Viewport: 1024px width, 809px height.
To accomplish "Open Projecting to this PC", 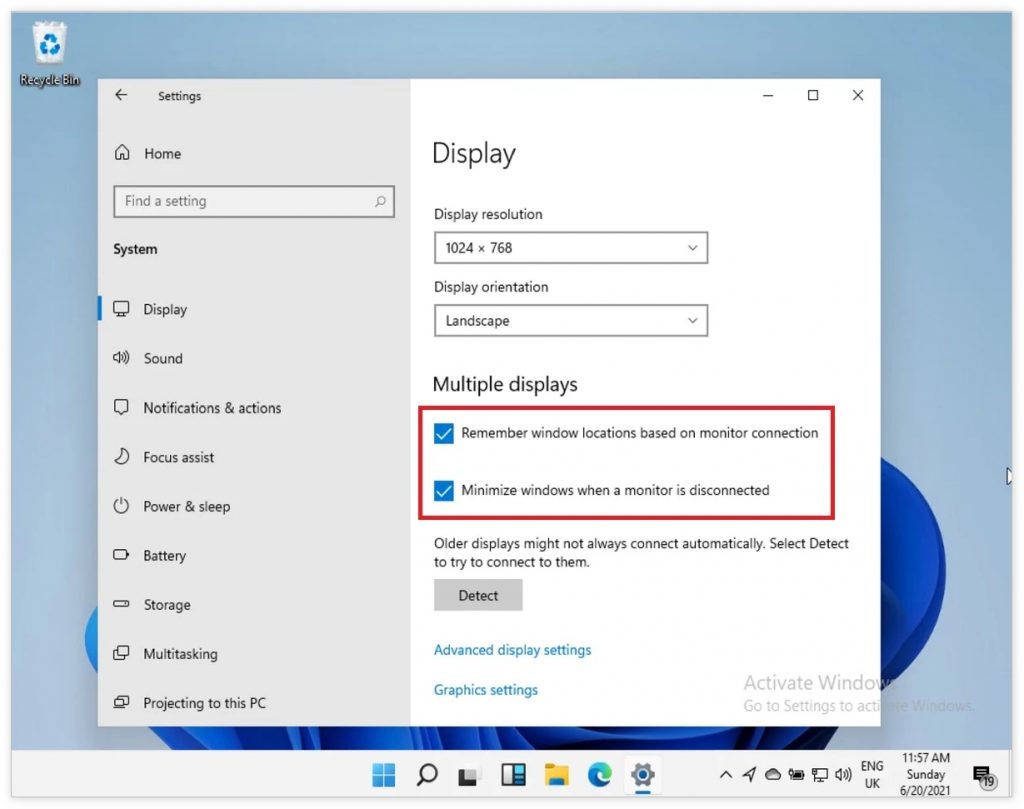I will pos(202,703).
